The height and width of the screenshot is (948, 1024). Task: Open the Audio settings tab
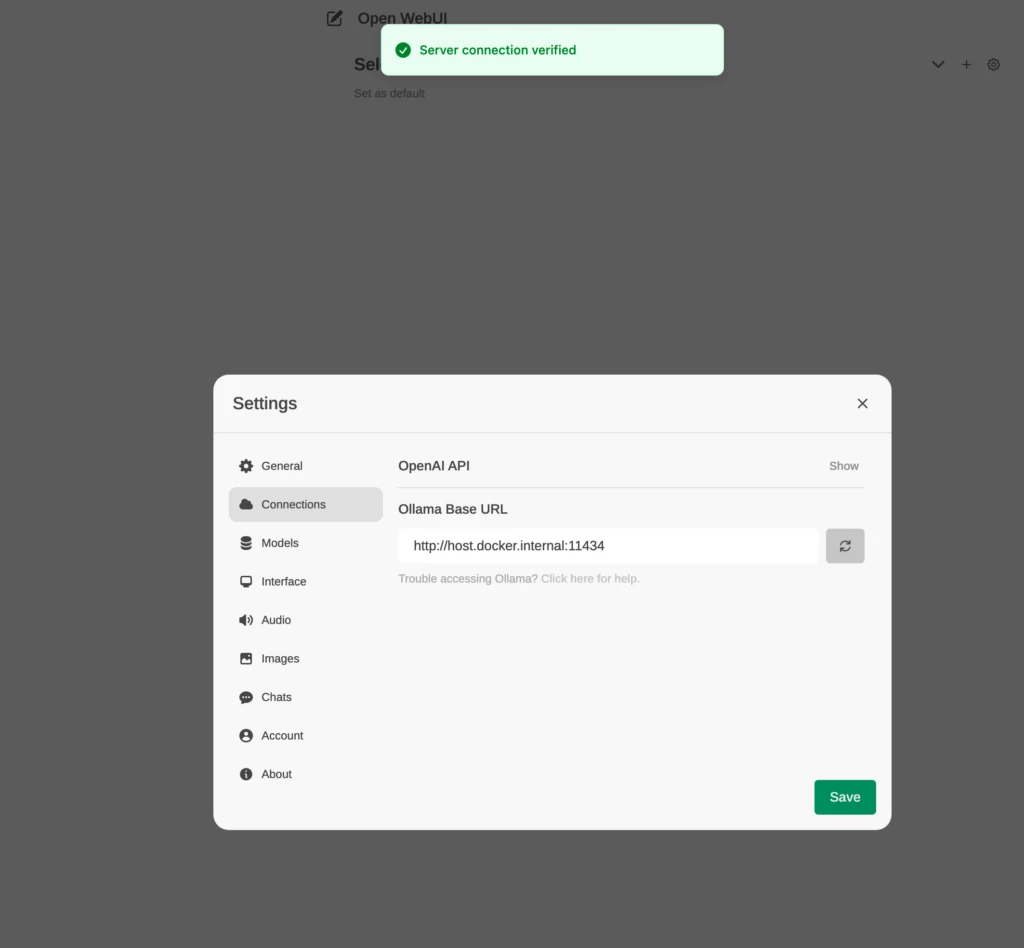pos(305,620)
